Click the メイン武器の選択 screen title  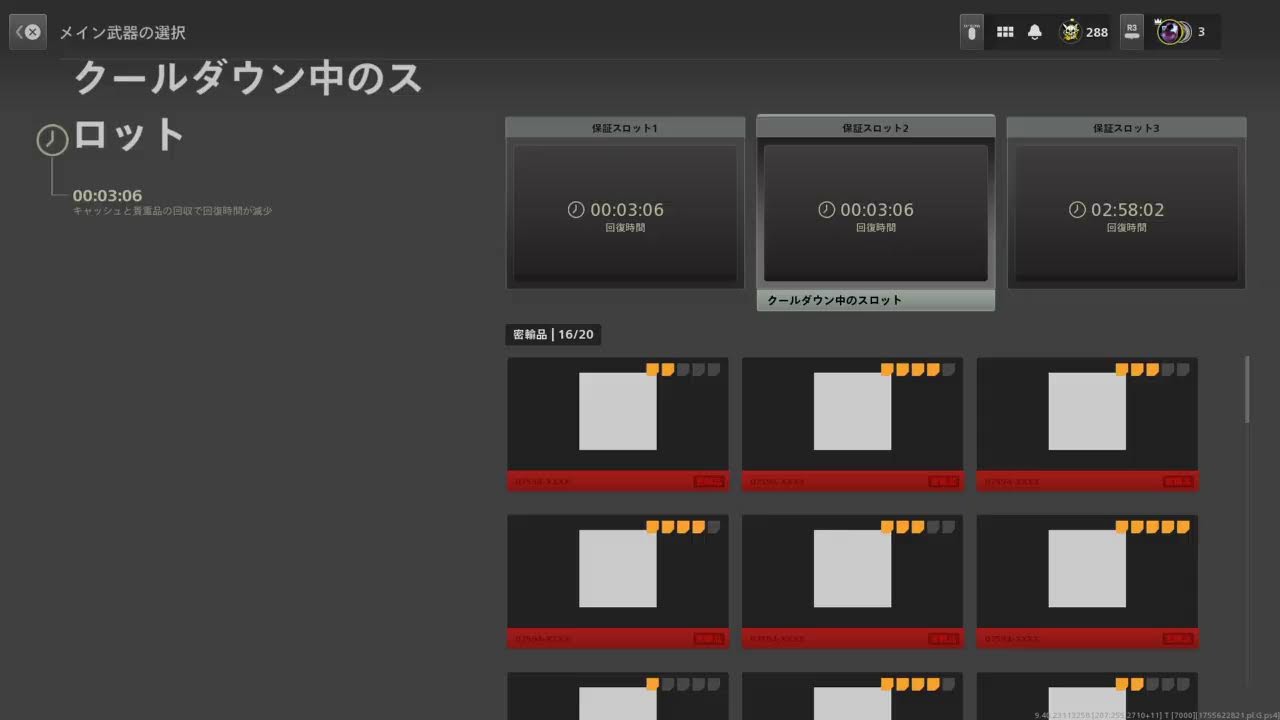point(122,32)
